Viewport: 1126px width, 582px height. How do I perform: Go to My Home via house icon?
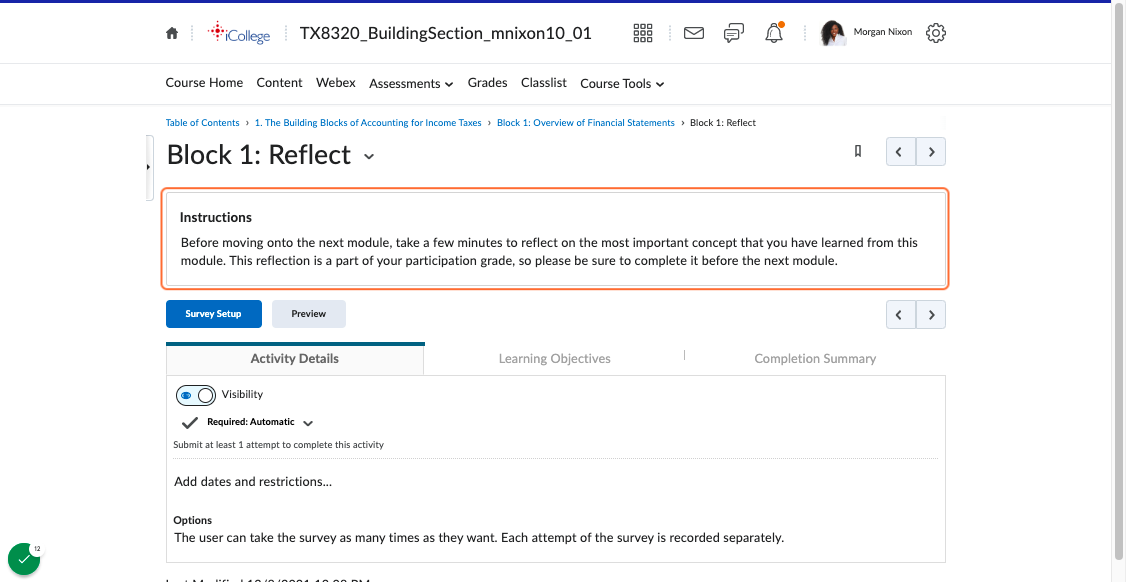coord(172,33)
